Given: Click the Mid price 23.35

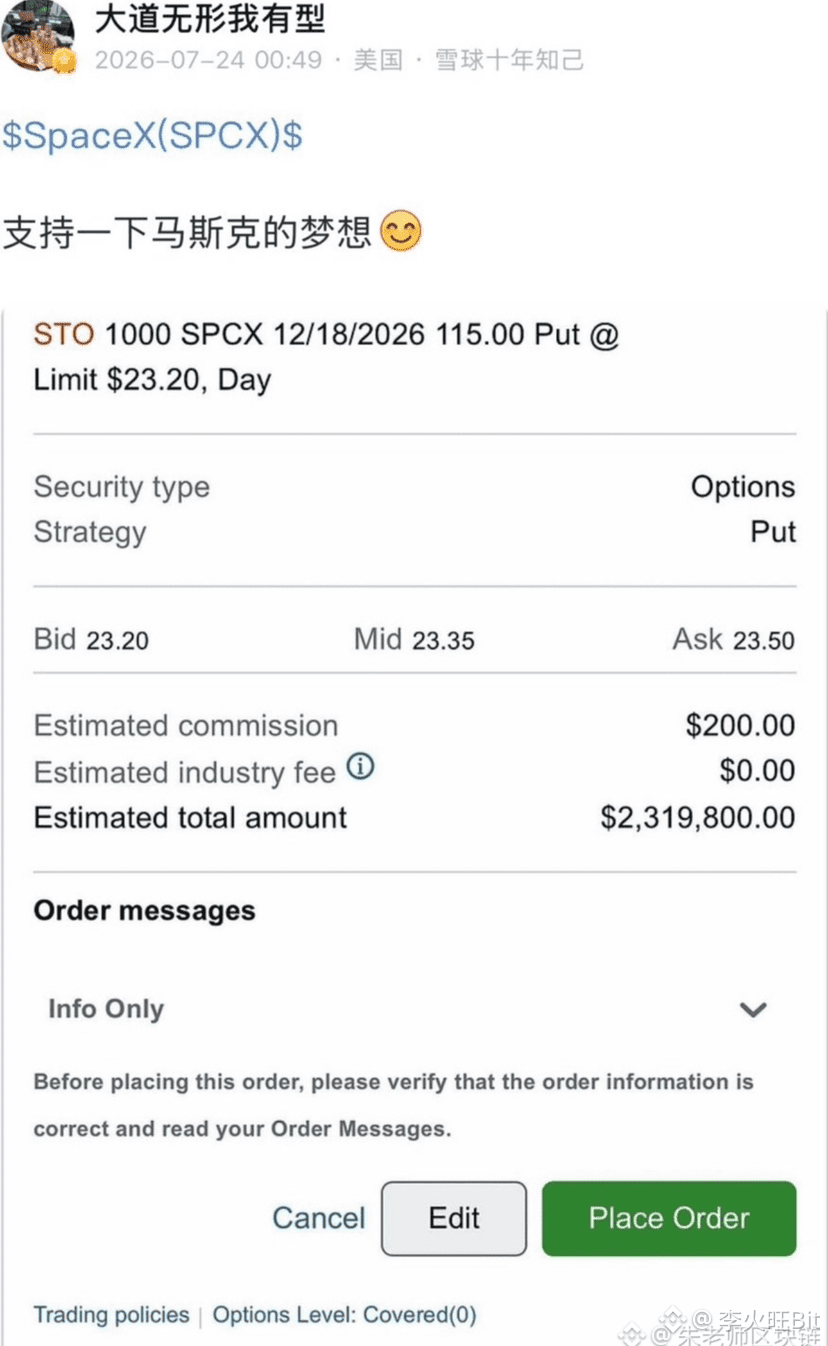Looking at the screenshot, I should [x=443, y=640].
